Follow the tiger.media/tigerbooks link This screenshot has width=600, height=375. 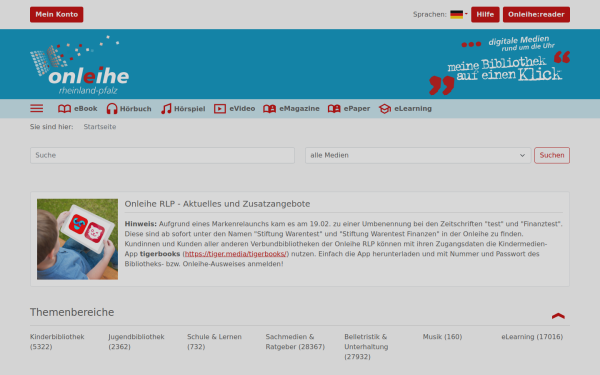click(x=235, y=254)
